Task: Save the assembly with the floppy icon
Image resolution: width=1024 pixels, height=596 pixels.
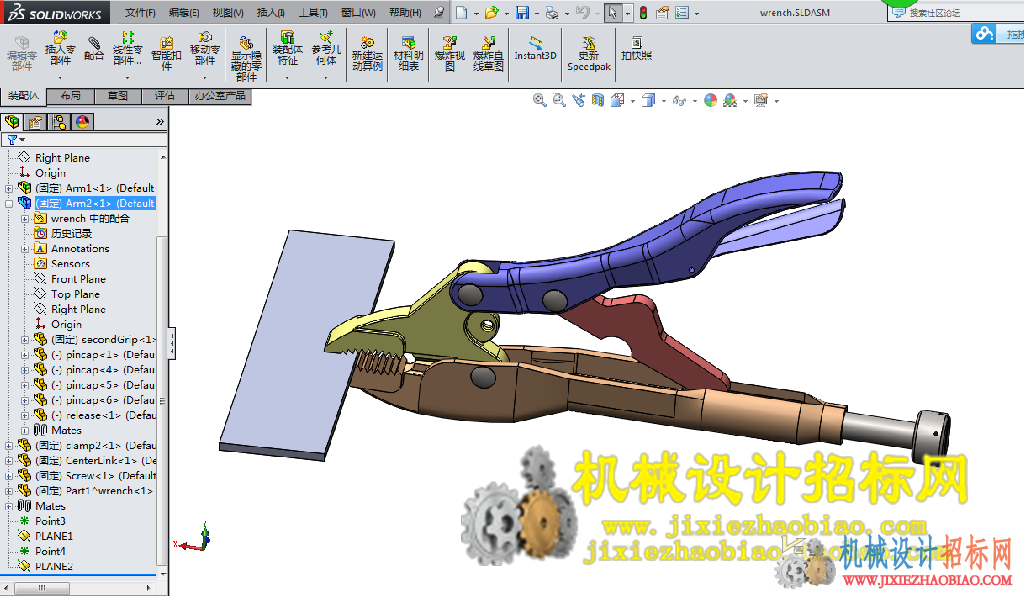Action: pos(522,12)
